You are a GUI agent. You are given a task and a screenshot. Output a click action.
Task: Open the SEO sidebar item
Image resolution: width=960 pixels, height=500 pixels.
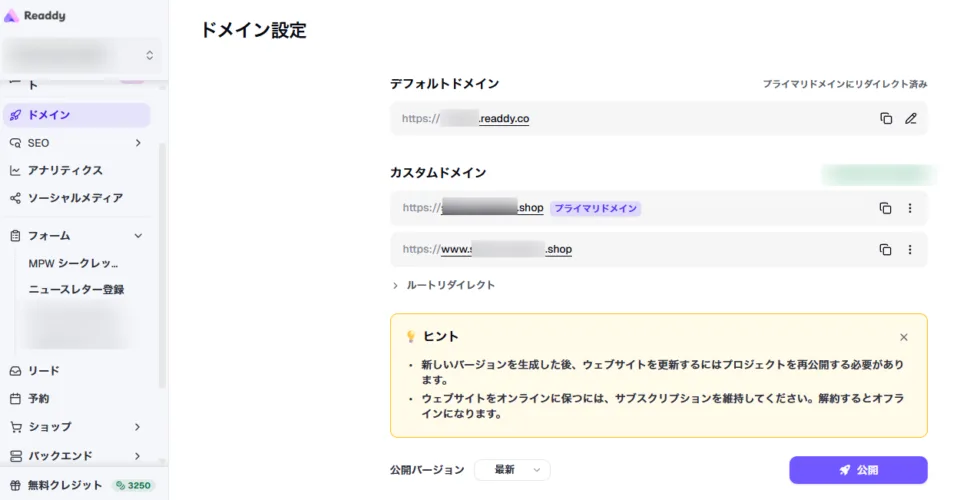[77, 143]
